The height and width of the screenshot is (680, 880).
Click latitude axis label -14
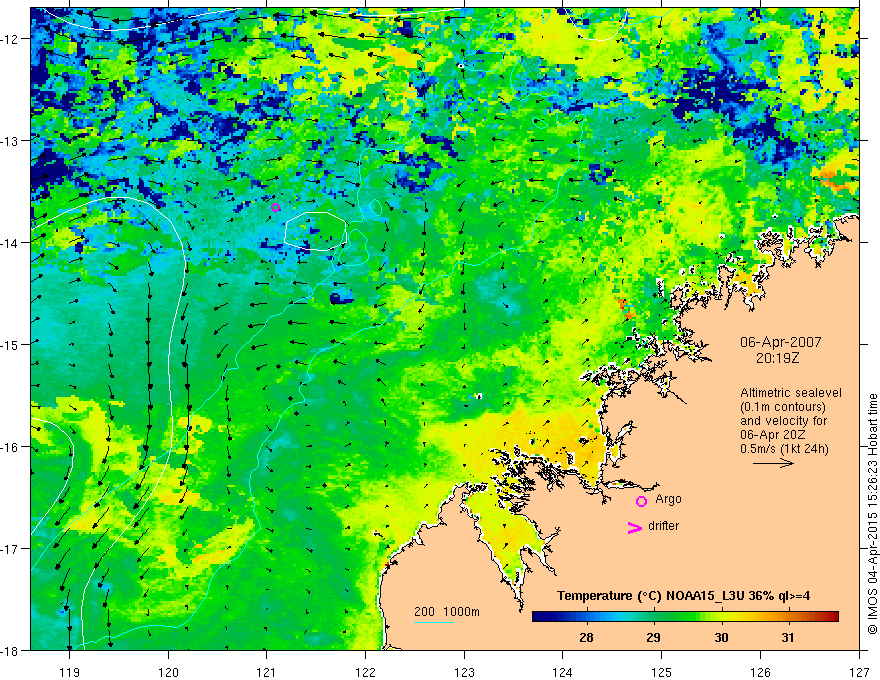(x=11, y=243)
